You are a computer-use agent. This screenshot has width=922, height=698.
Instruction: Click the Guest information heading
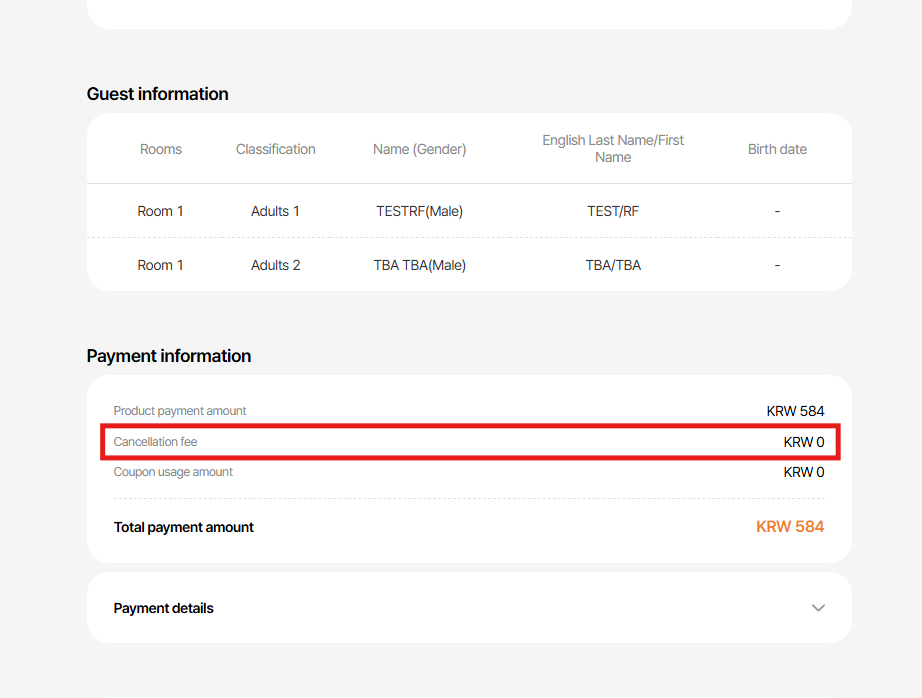(158, 94)
